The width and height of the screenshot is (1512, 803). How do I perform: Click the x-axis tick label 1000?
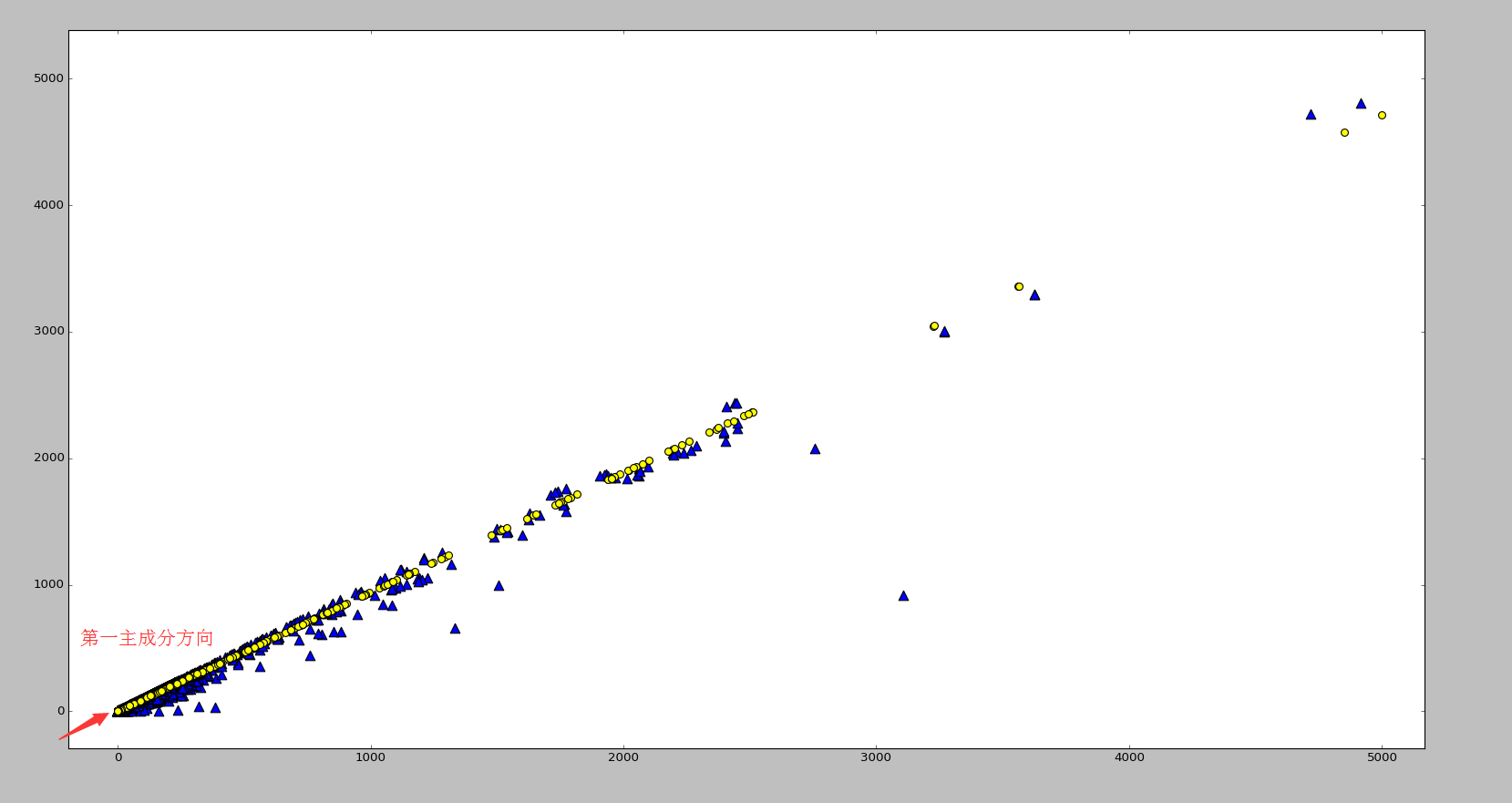[x=371, y=757]
